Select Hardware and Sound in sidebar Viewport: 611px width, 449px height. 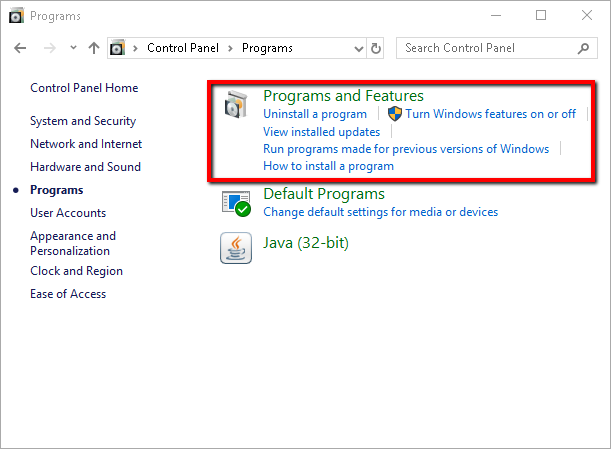point(85,167)
